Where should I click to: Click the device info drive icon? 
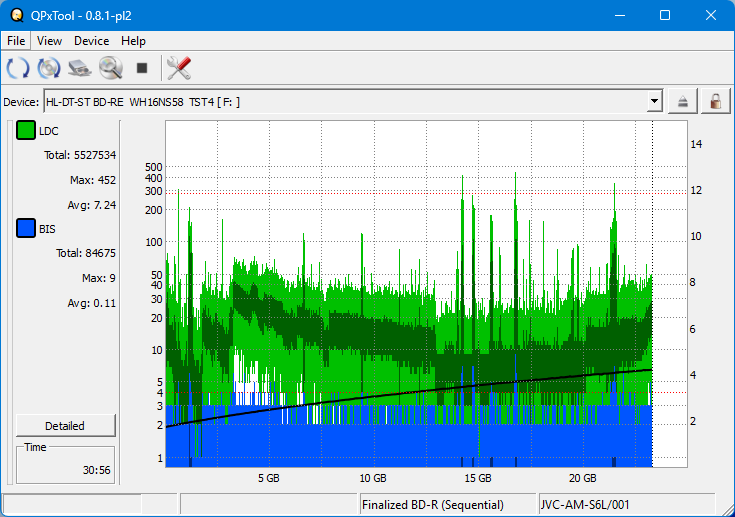click(80, 68)
